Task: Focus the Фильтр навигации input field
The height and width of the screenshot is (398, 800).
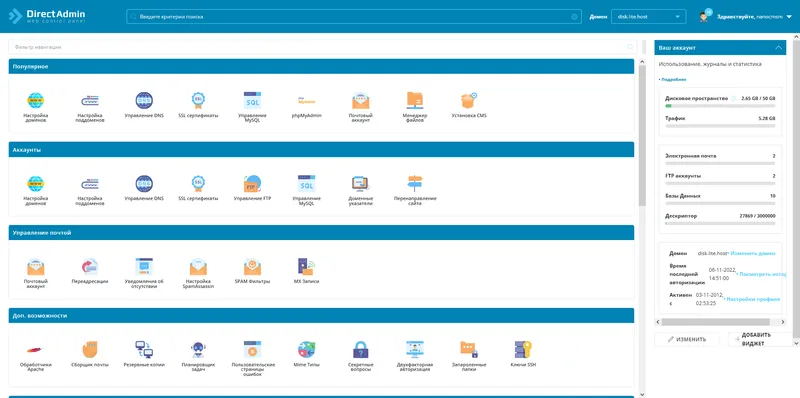Action: pyautogui.click(x=322, y=47)
